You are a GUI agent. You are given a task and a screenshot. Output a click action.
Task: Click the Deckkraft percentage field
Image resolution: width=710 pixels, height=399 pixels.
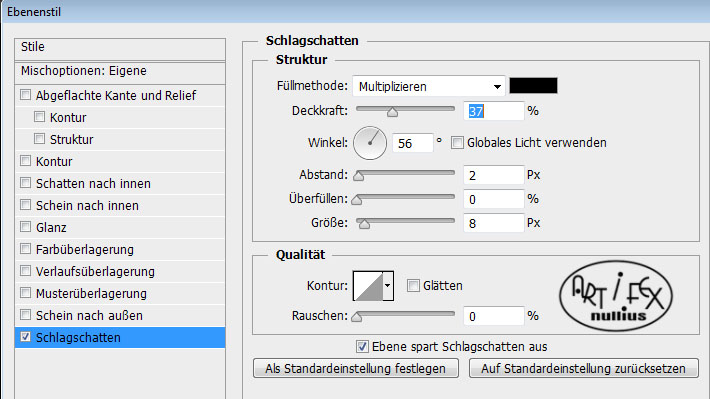[x=494, y=111]
